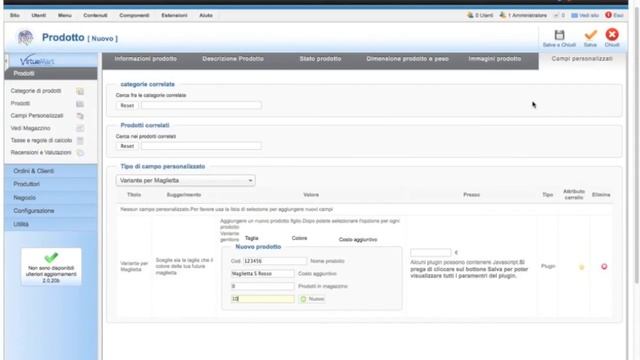Click Vedi sito link in status bar
The image size is (640, 360).
coord(589,16)
